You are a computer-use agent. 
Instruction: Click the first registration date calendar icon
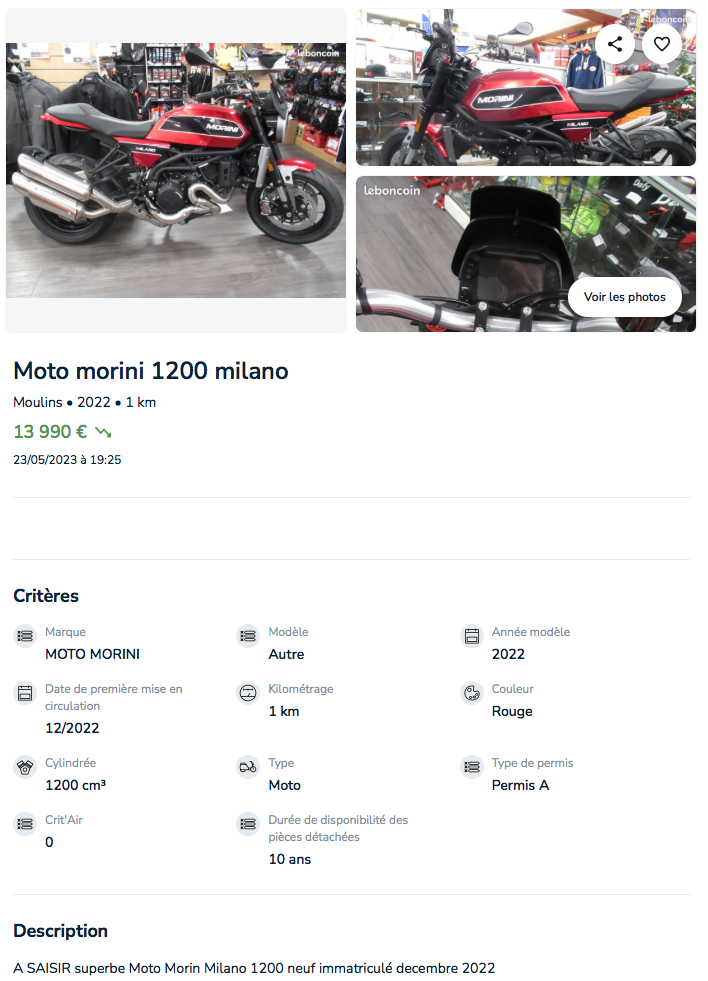pyautogui.click(x=25, y=693)
